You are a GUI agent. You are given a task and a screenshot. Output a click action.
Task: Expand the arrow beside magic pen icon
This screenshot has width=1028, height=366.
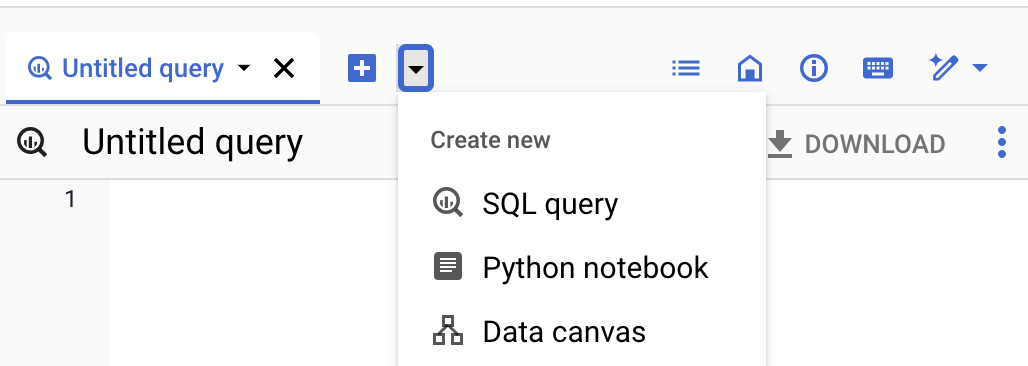coord(979,68)
